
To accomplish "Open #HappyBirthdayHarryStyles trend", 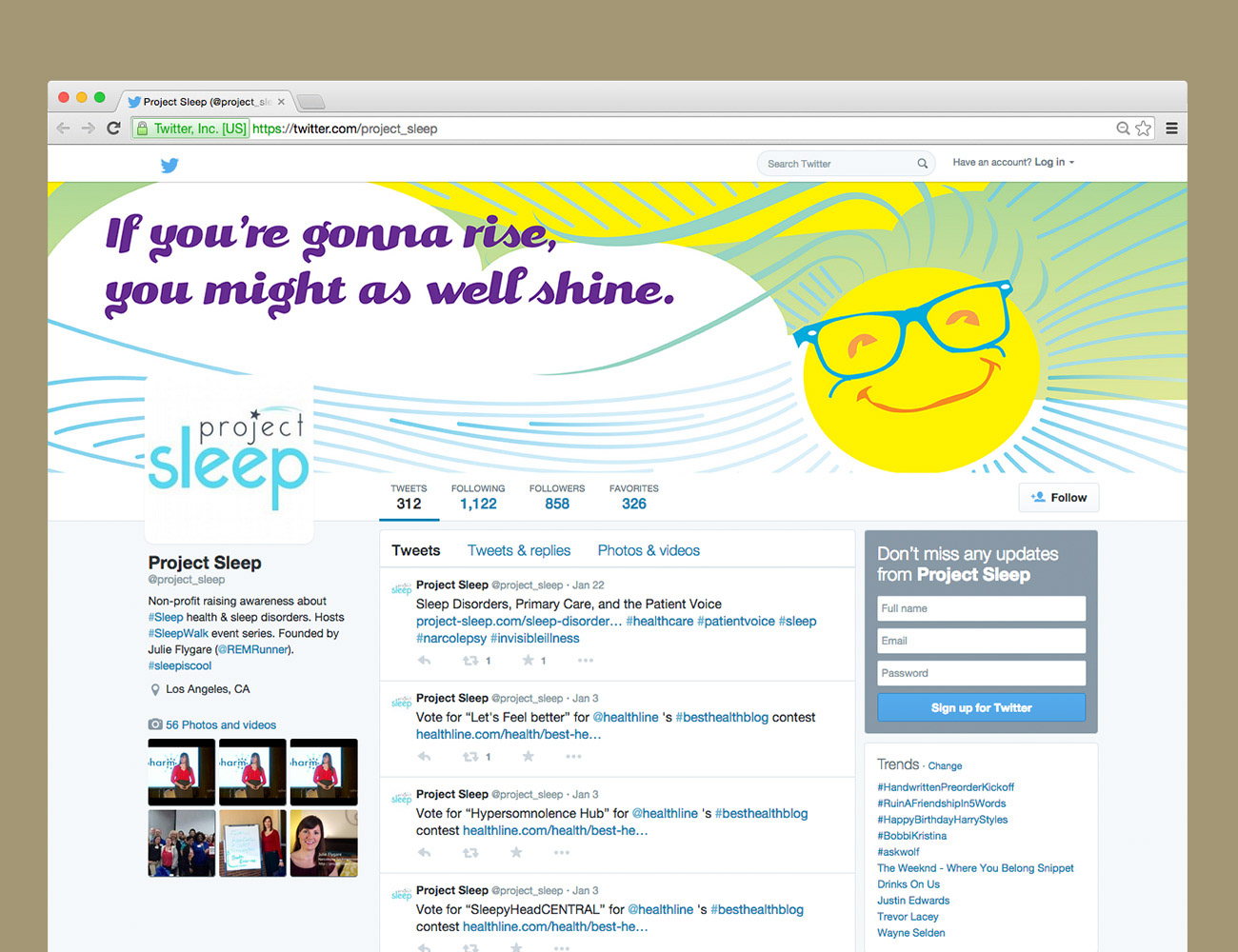I will point(942,820).
